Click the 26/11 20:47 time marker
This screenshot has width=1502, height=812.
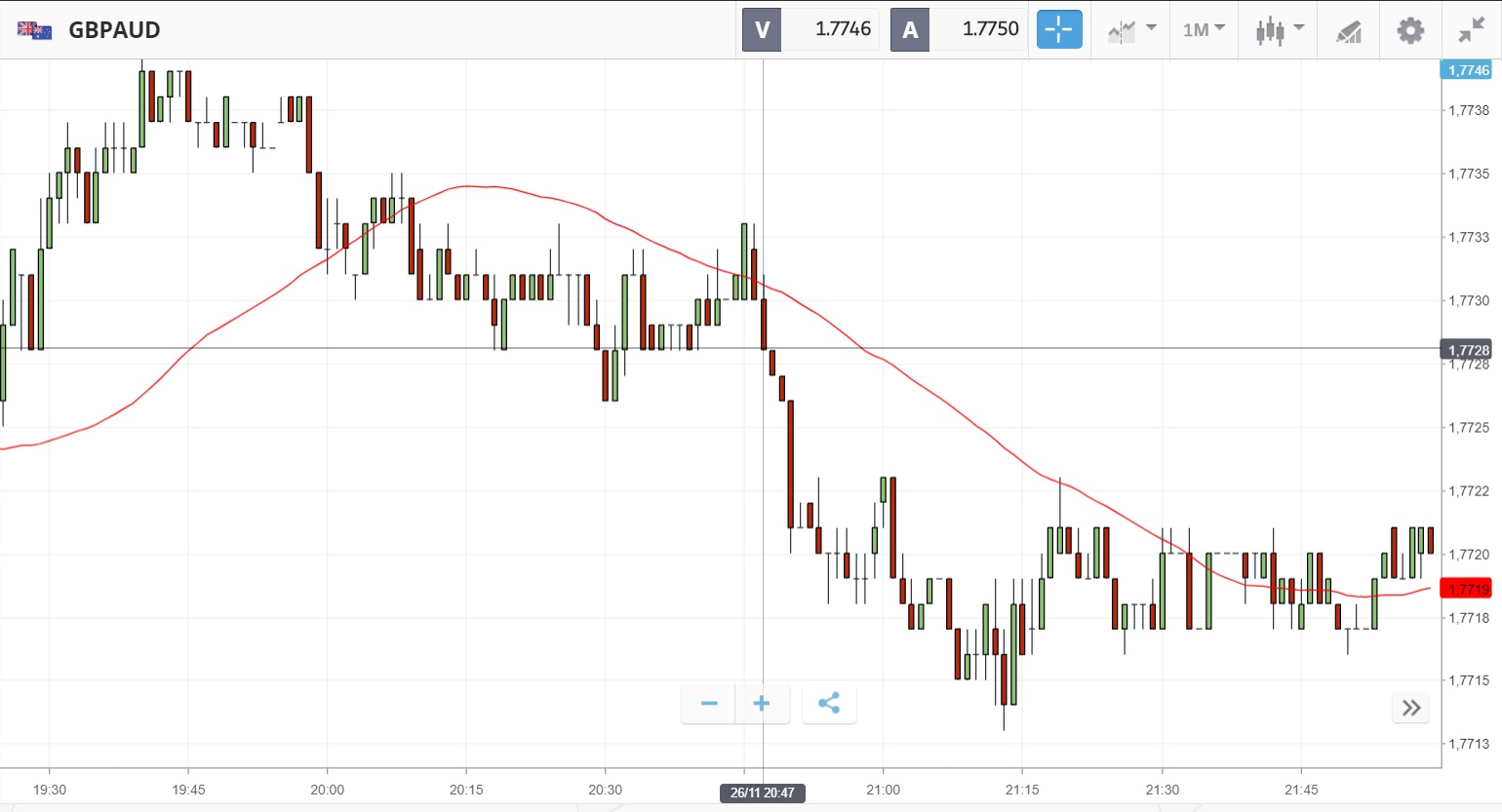[x=763, y=793]
